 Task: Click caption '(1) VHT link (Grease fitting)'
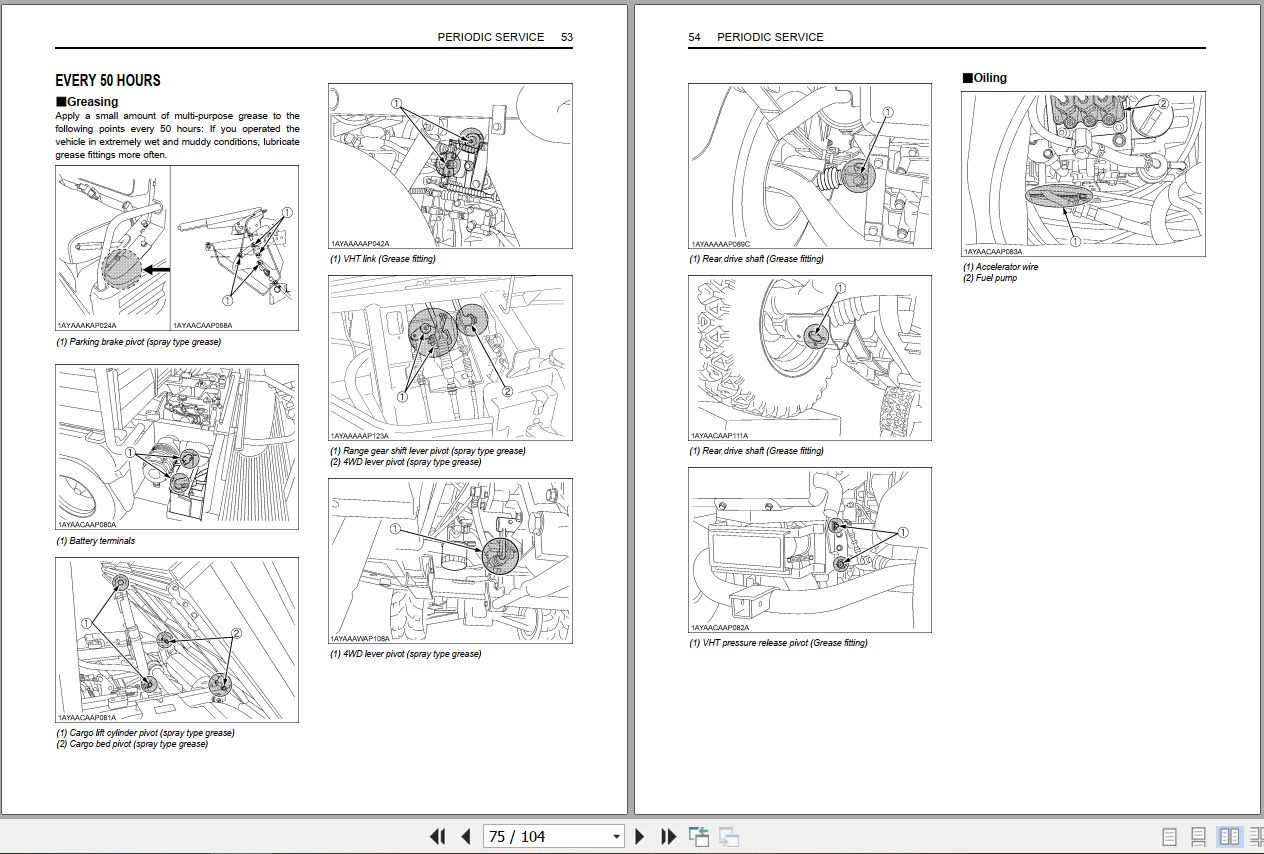coord(383,259)
